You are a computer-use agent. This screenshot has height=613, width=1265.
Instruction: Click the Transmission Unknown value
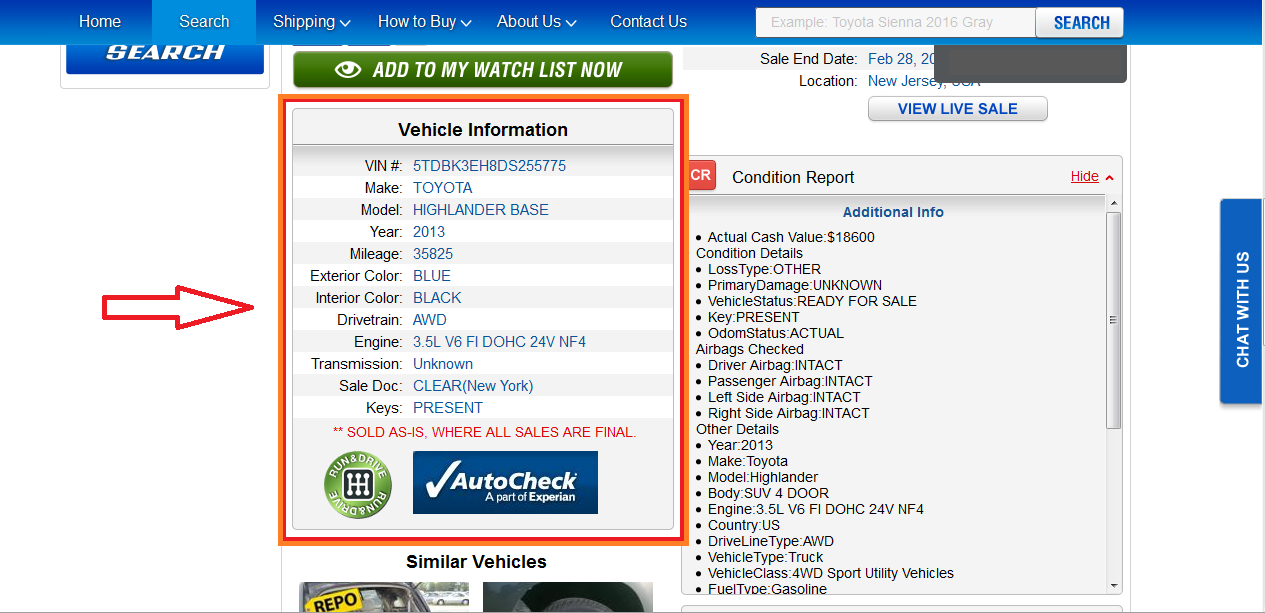click(x=443, y=364)
